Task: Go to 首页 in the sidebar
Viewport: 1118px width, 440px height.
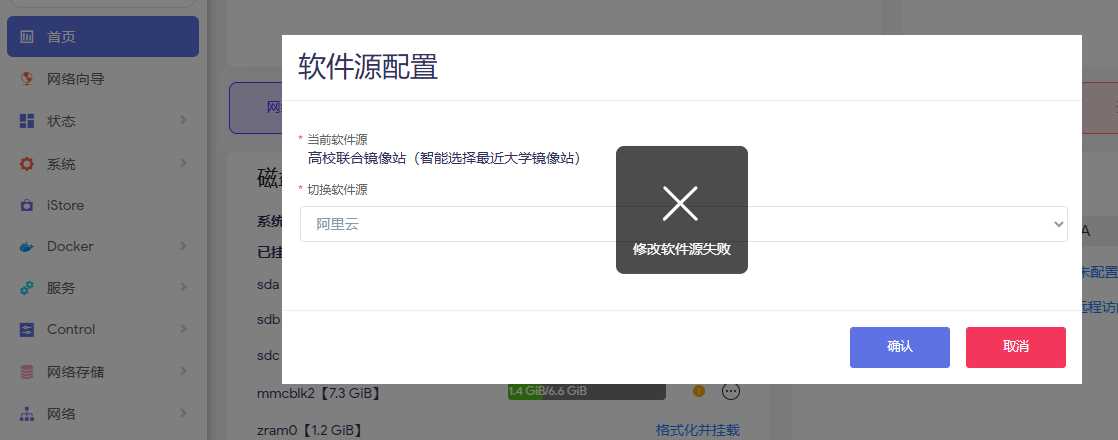Action: tap(103, 36)
